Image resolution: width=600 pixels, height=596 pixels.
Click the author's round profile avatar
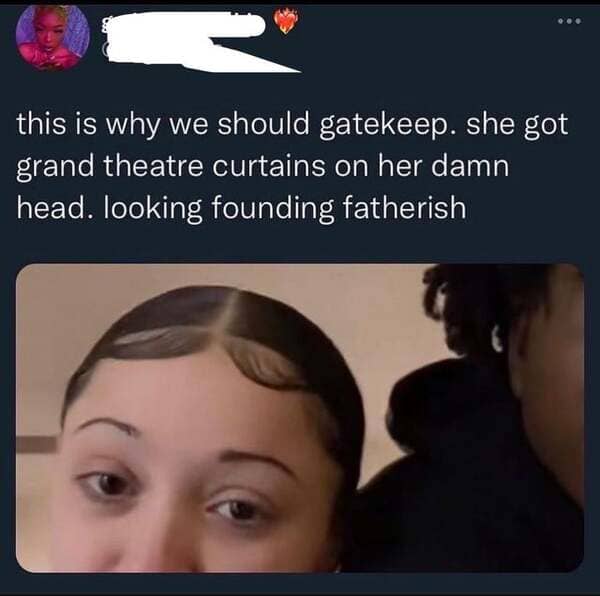tap(53, 37)
